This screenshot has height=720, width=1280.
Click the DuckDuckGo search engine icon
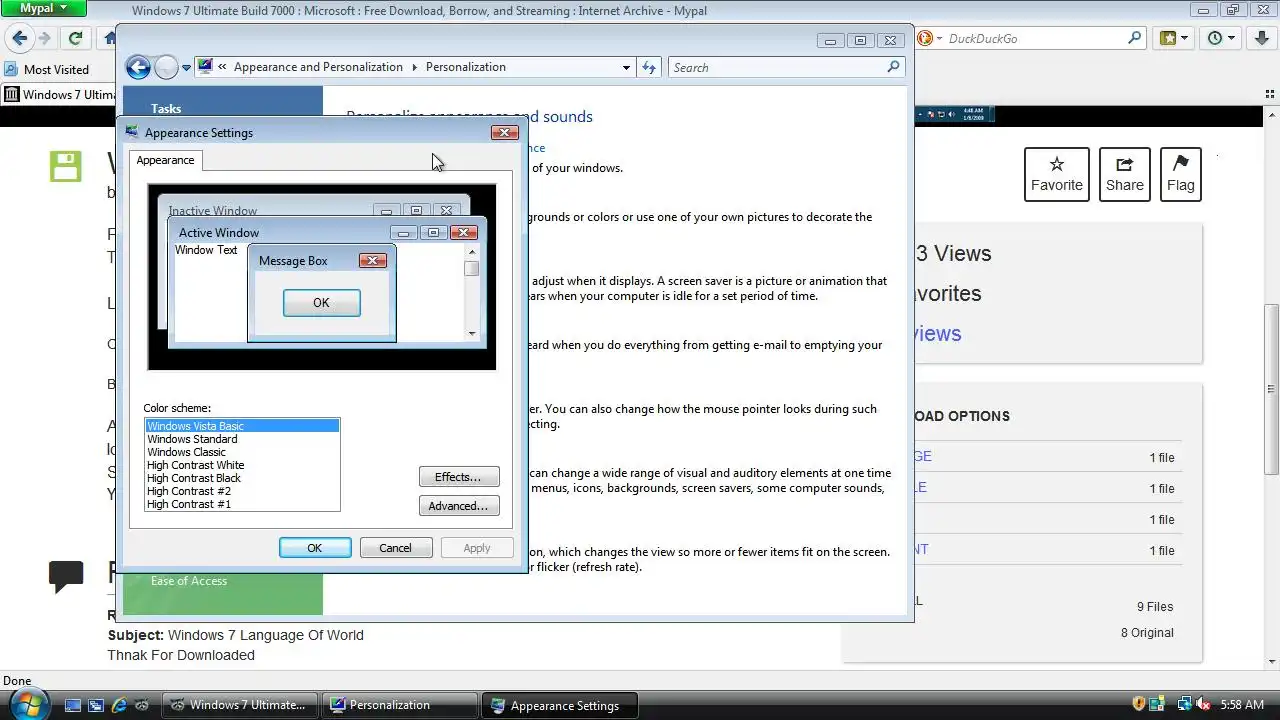(x=925, y=38)
